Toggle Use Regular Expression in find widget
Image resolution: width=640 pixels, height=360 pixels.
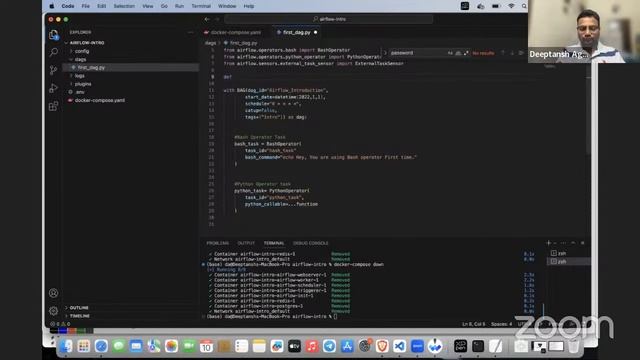466,53
